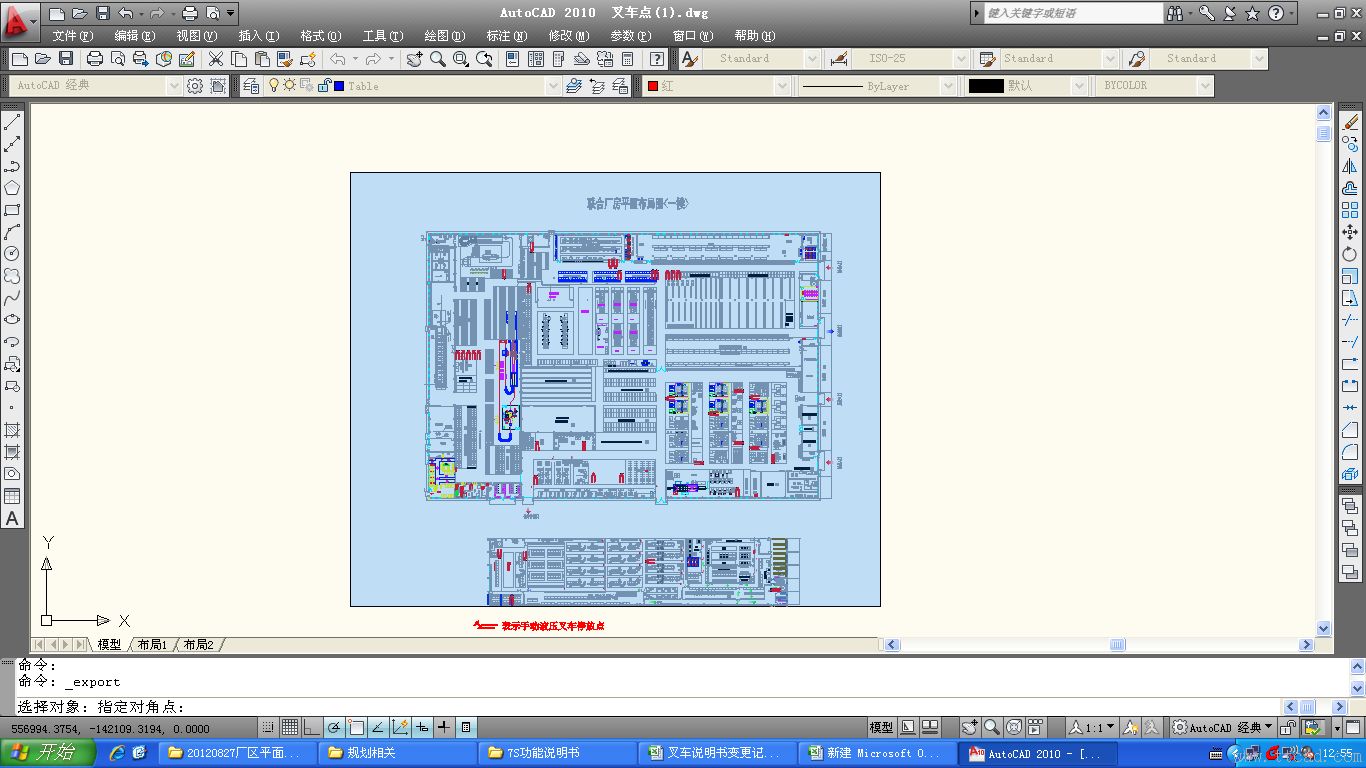Toggle Grid display in the status bar

coord(290,728)
